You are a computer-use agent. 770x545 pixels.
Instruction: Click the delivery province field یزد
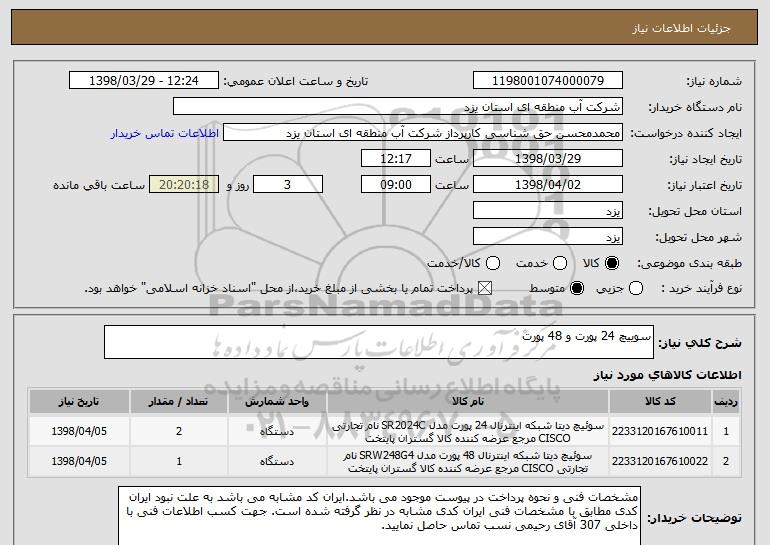pos(548,211)
